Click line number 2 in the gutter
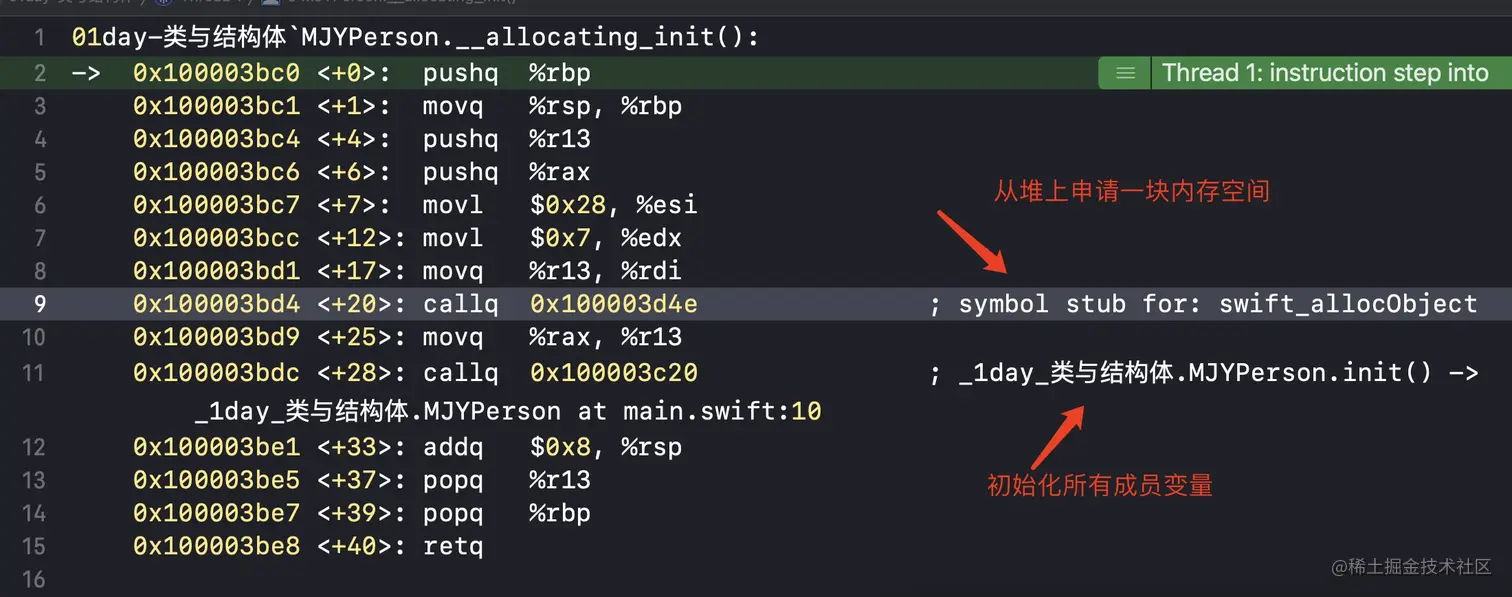1512x597 pixels. pyautogui.click(x=39, y=73)
